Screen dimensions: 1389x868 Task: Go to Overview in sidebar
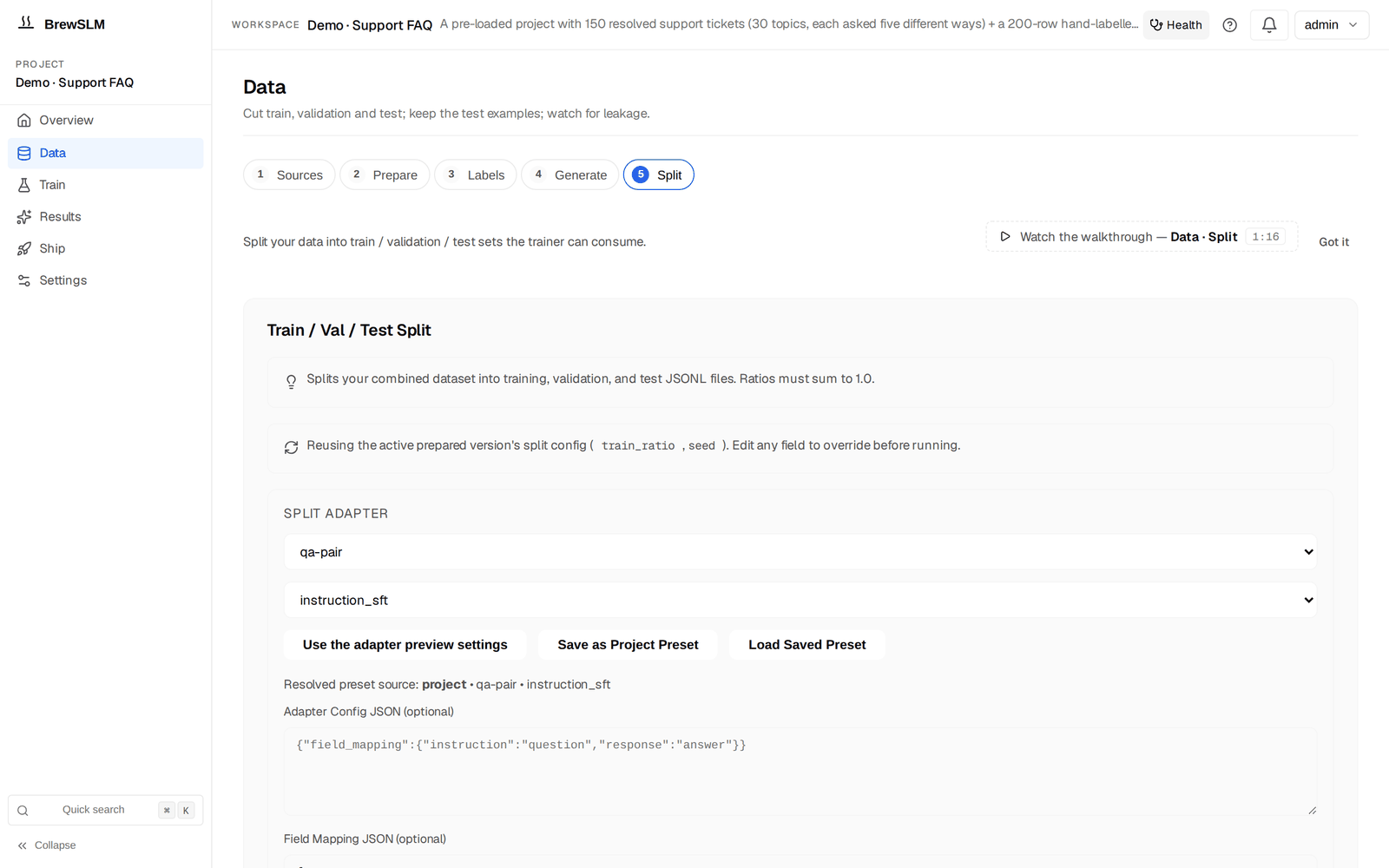click(x=106, y=121)
